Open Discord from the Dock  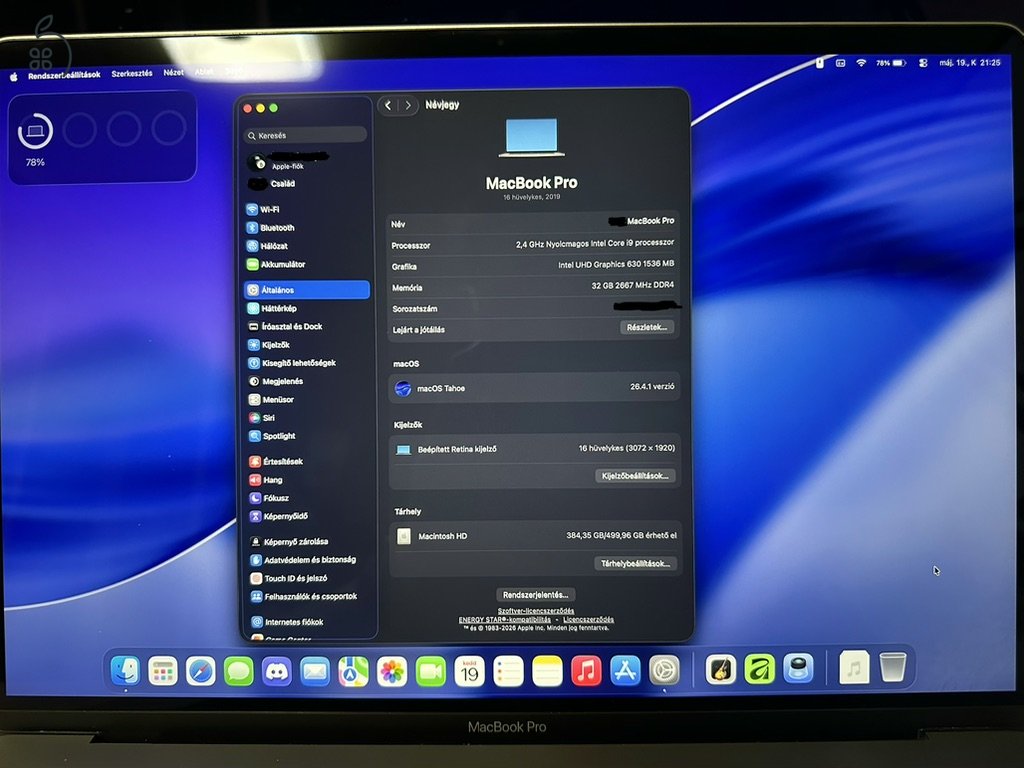click(277, 671)
